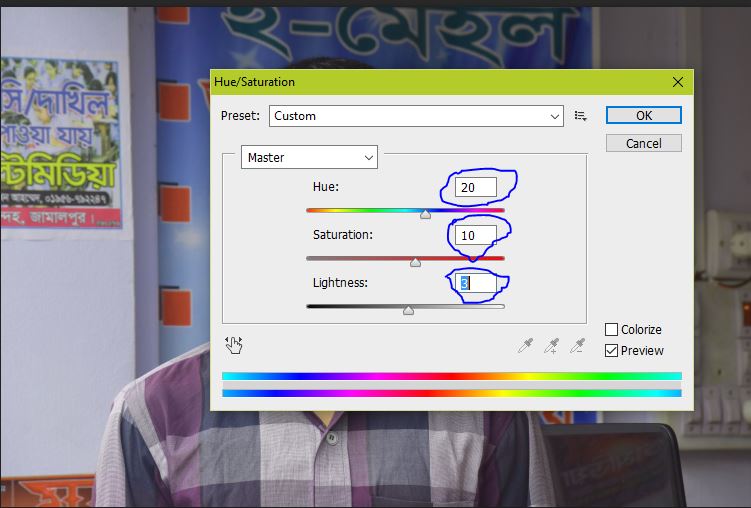Click the Hue: label
The width and height of the screenshot is (751, 508).
point(326,187)
